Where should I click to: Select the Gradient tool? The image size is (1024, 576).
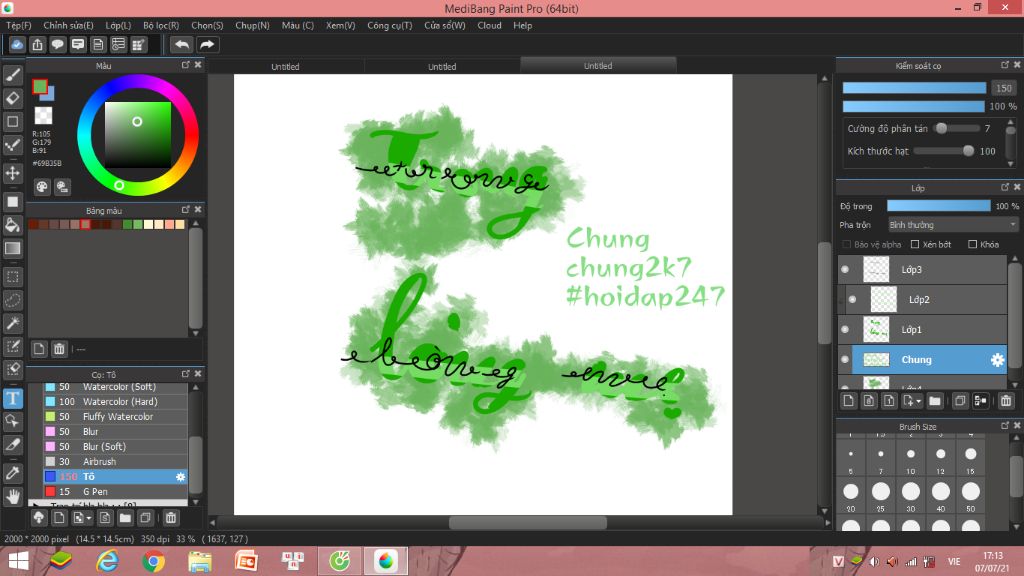point(13,248)
